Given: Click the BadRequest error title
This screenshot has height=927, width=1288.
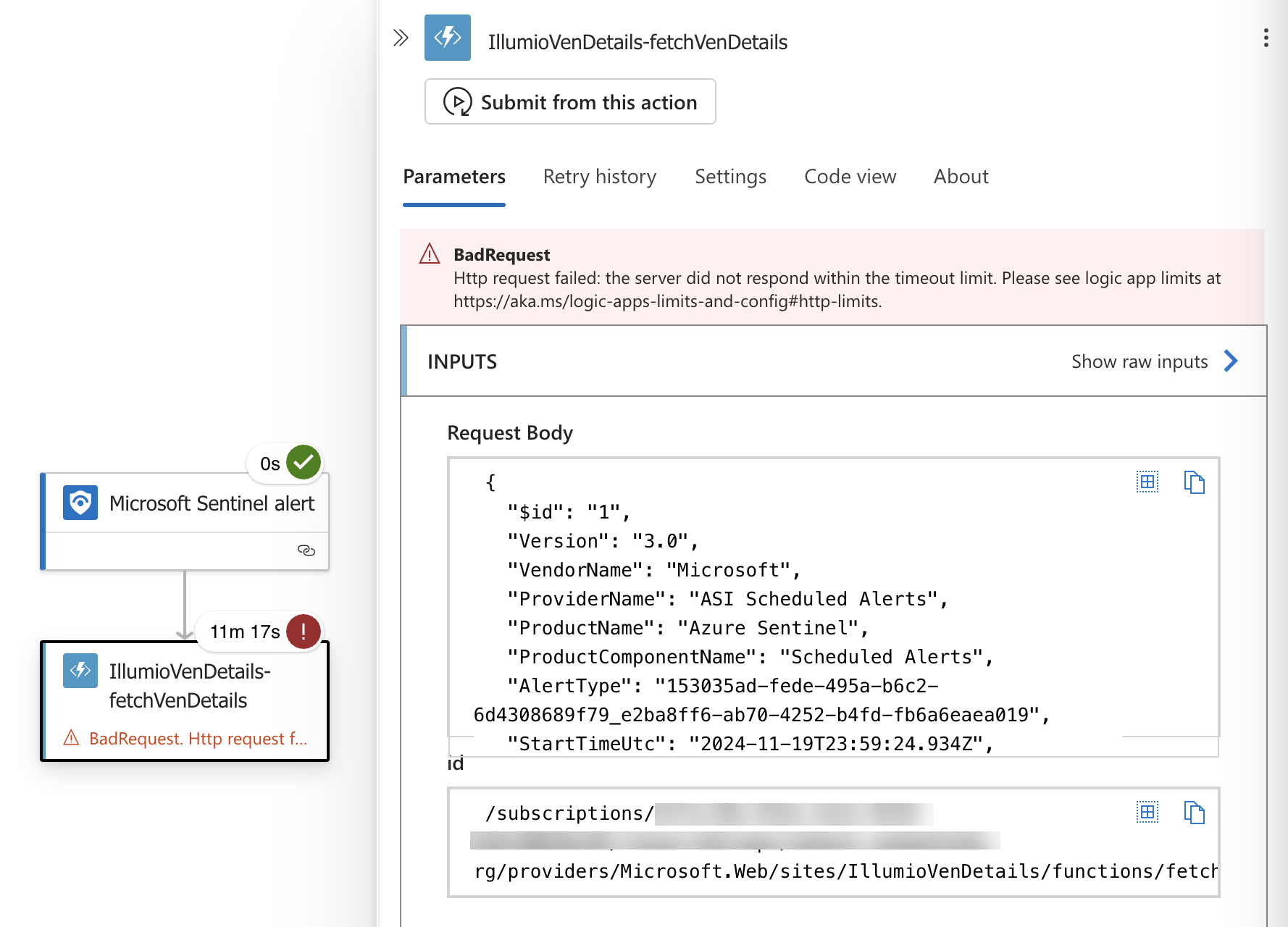Looking at the screenshot, I should click(x=501, y=255).
